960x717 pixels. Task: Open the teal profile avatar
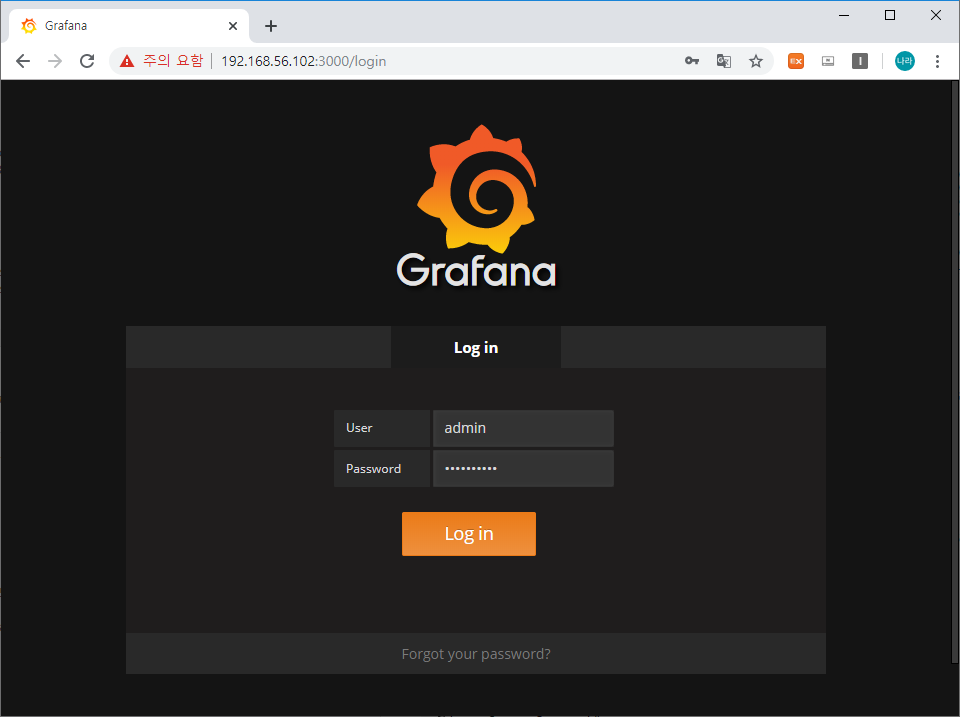pyautogui.click(x=904, y=61)
